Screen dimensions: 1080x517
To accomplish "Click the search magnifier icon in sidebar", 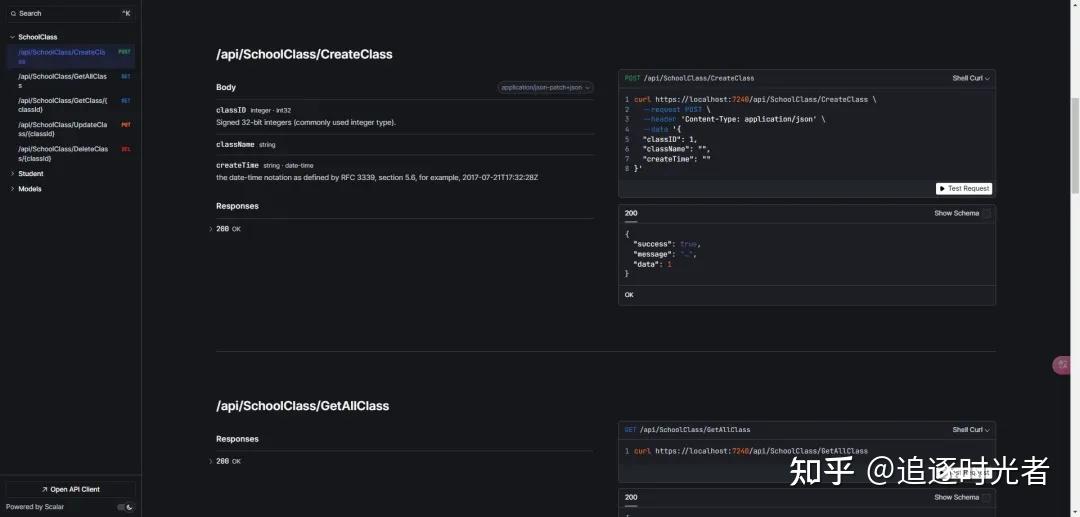I will 12,13.
